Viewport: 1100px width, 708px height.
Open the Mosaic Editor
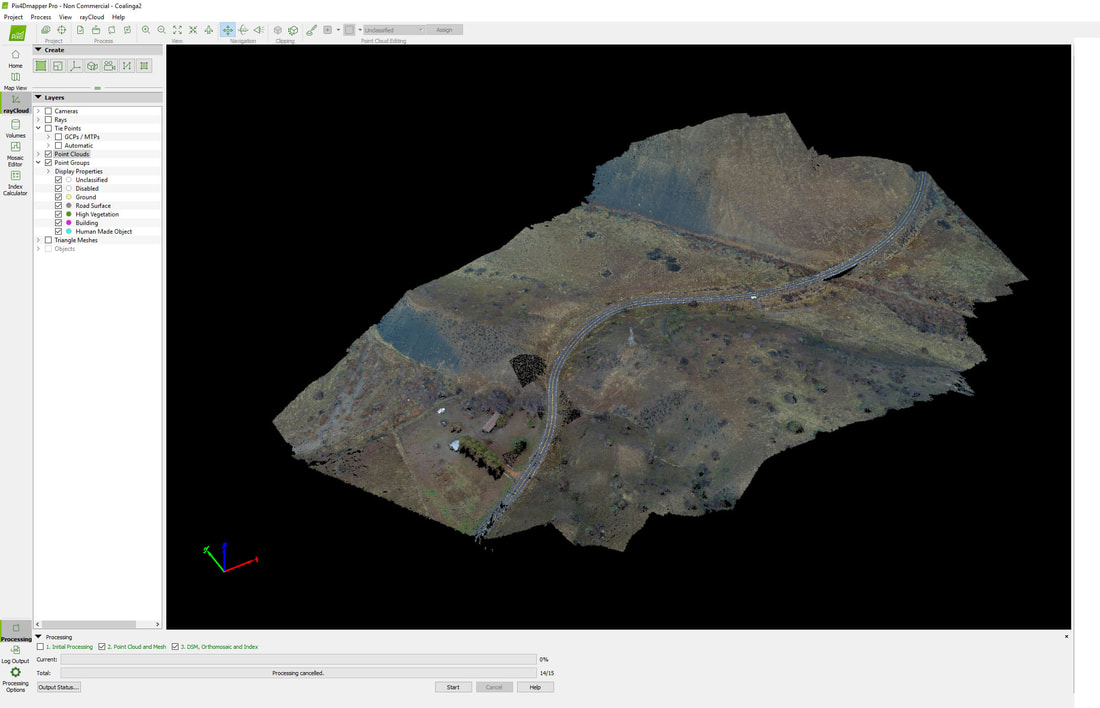tap(15, 148)
